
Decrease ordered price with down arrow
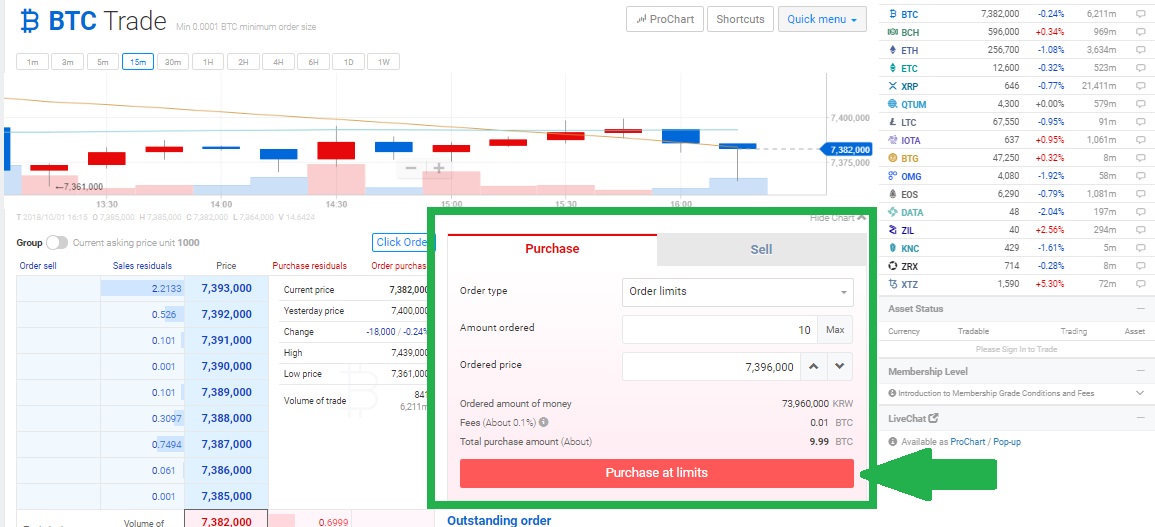(839, 366)
